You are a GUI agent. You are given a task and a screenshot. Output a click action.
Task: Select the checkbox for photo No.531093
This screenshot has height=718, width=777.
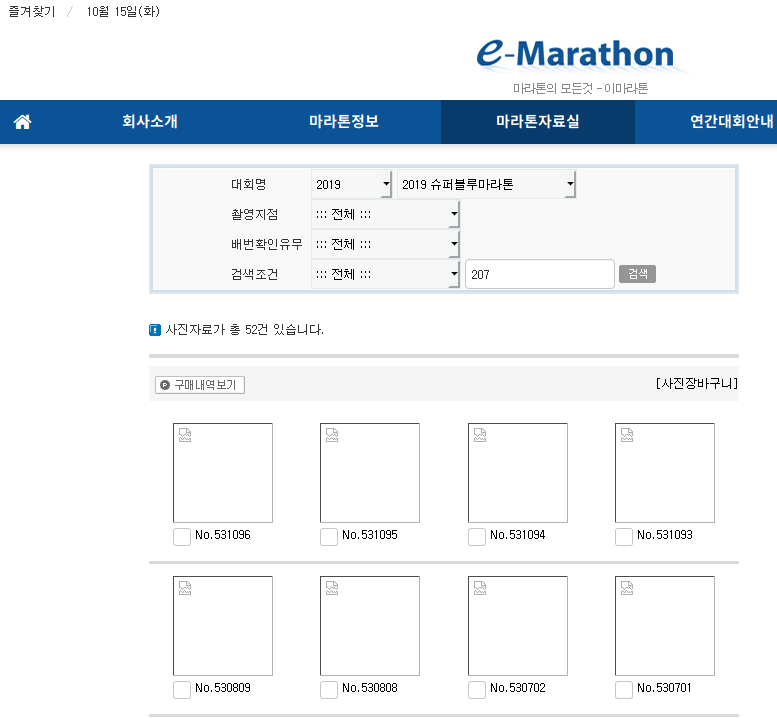[624, 537]
